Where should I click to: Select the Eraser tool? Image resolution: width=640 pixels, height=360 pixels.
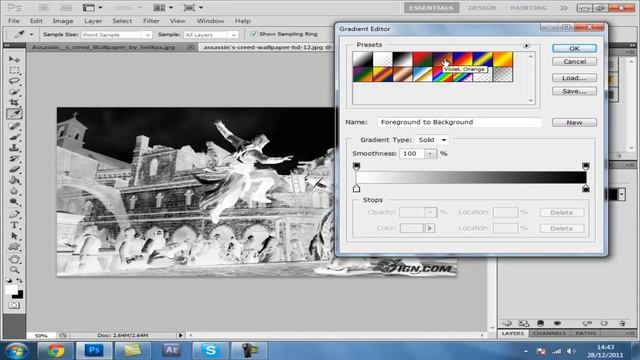point(14,169)
